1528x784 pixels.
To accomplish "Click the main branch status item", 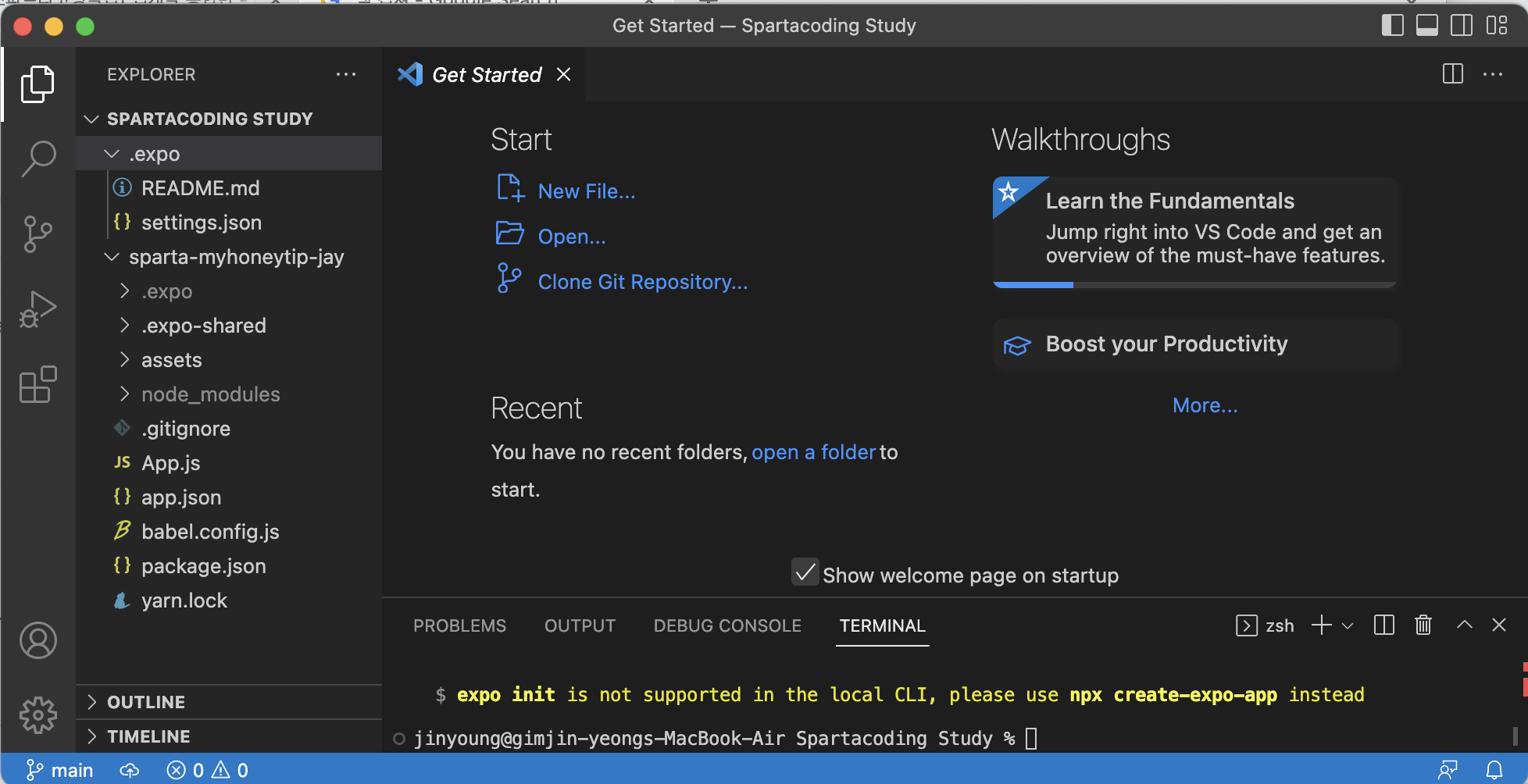I will pyautogui.click(x=59, y=770).
